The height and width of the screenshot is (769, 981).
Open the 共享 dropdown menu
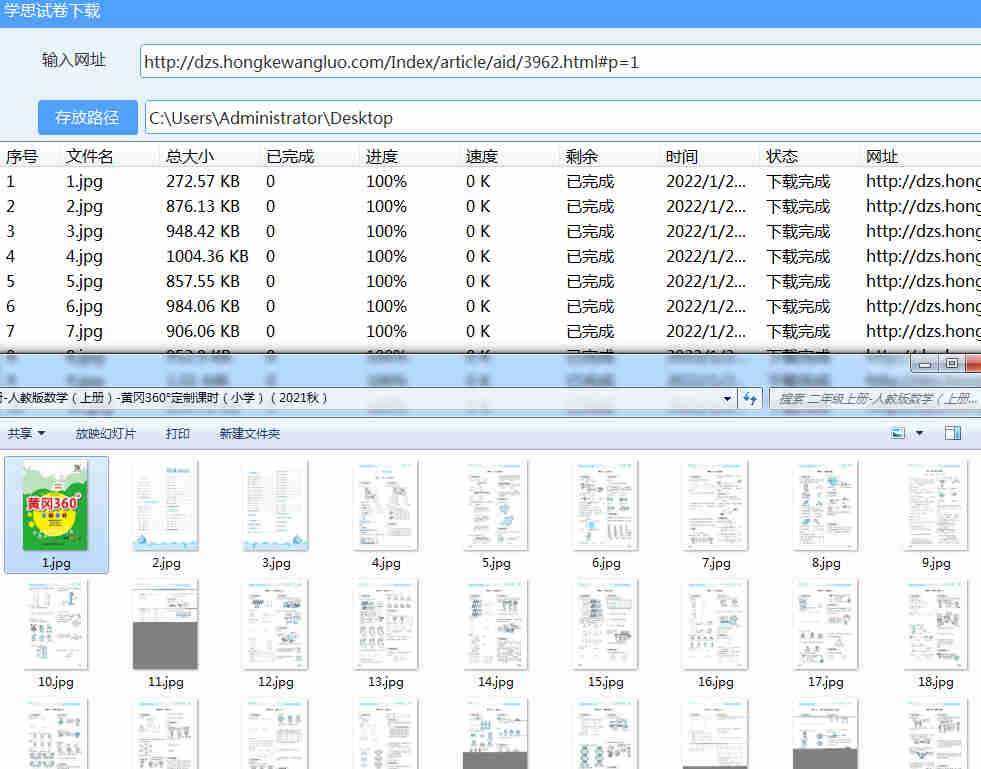(26, 433)
